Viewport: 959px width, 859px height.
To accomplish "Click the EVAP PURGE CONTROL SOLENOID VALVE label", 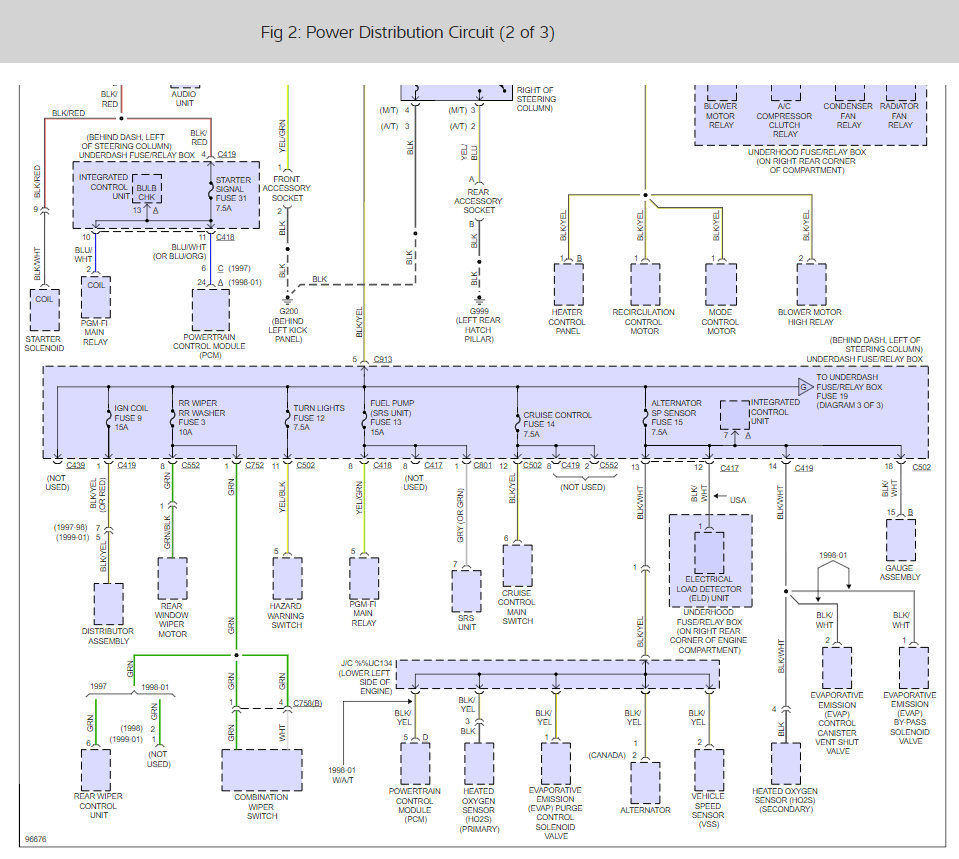I will click(555, 814).
